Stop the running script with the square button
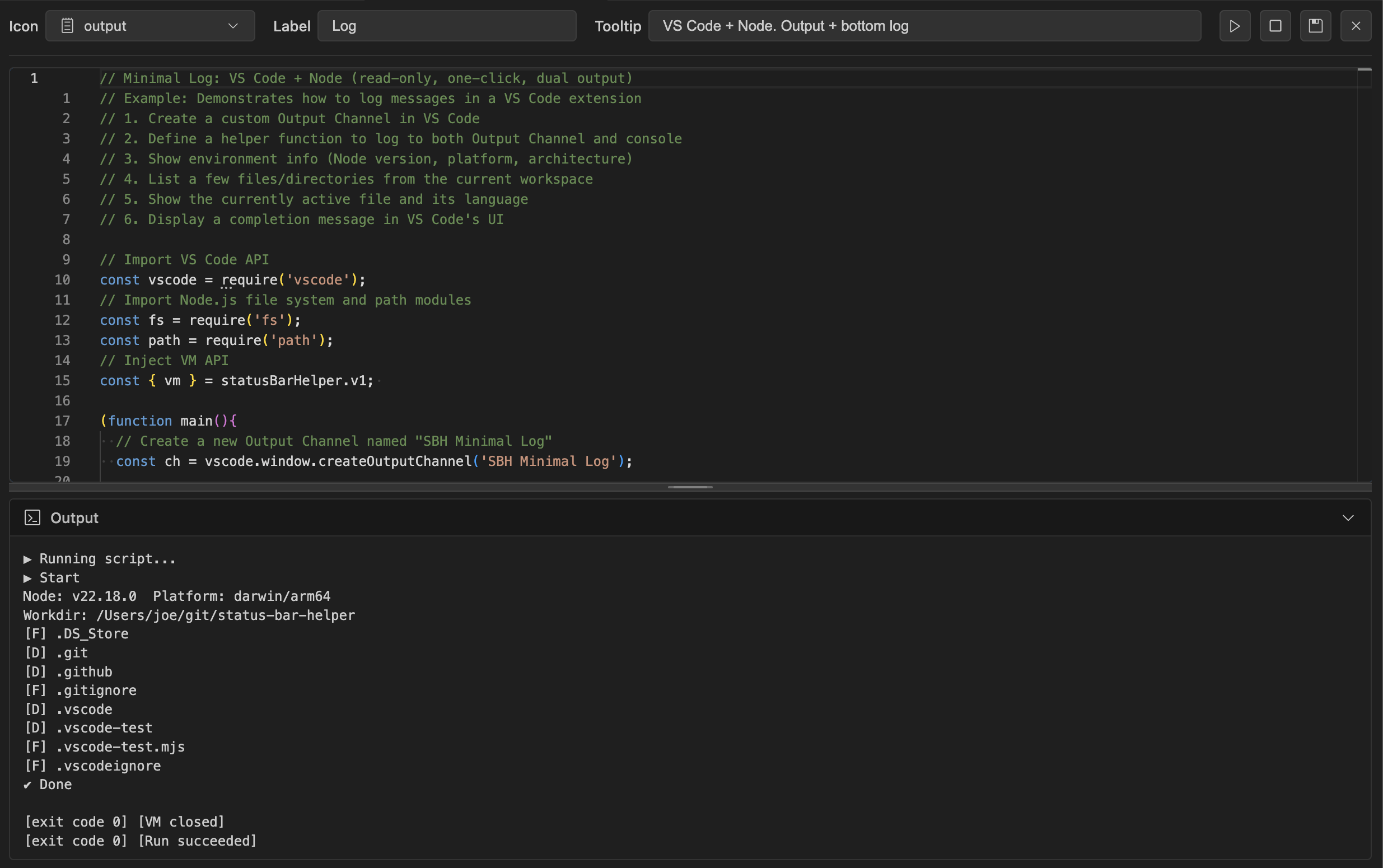The image size is (1383, 868). coord(1274,26)
